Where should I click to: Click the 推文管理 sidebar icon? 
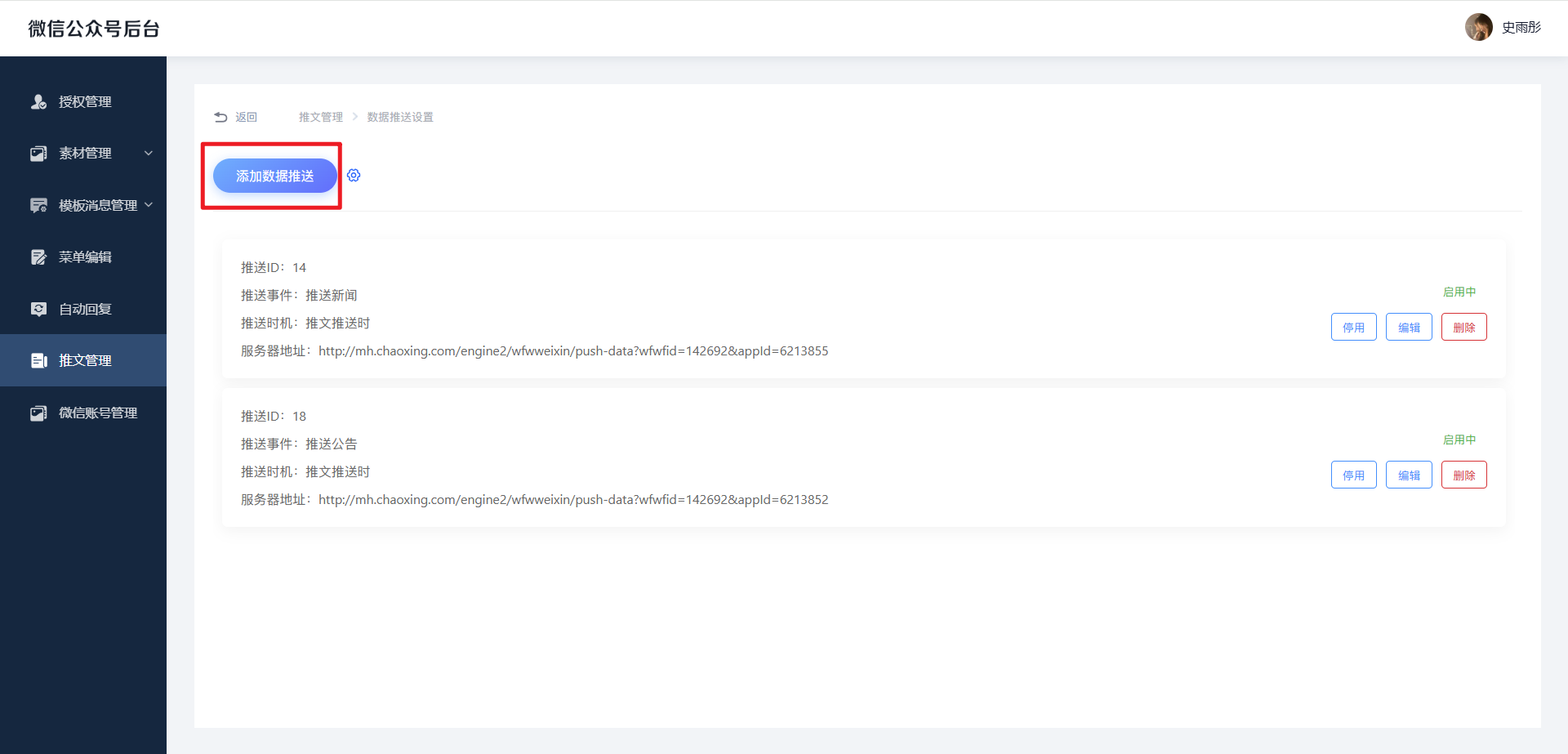[38, 360]
